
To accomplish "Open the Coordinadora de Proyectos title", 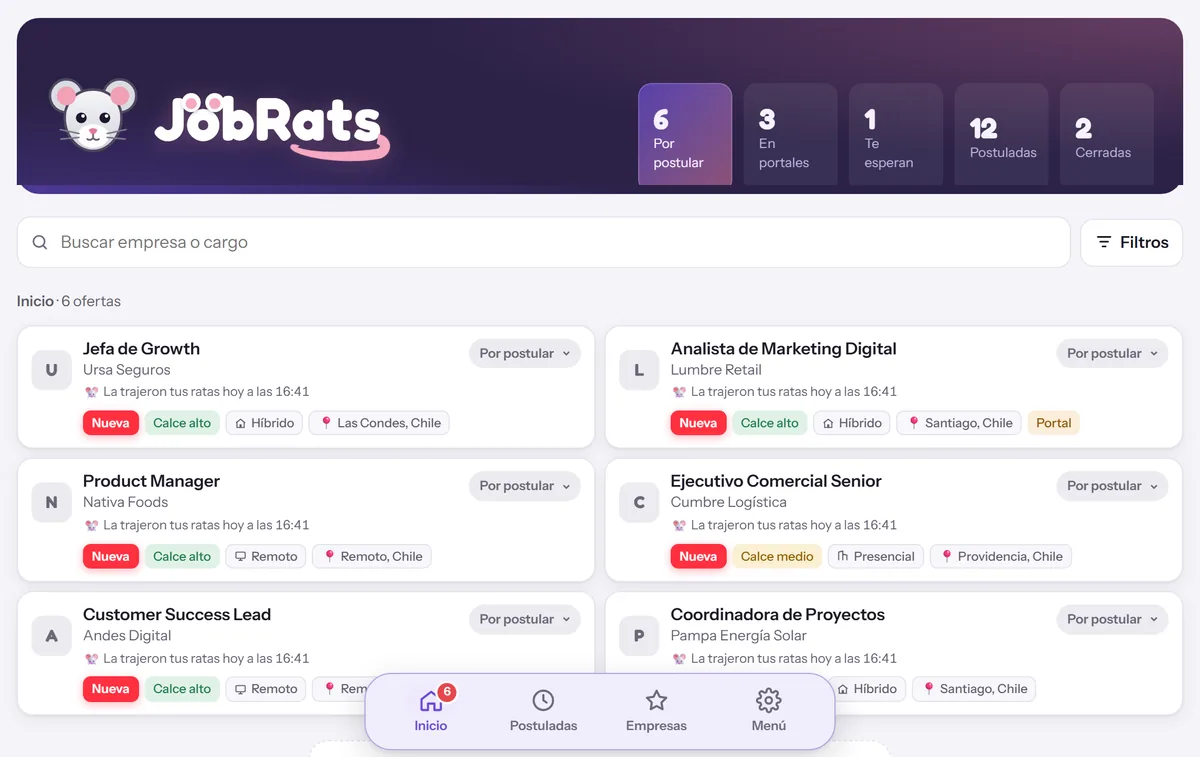I will (x=777, y=614).
